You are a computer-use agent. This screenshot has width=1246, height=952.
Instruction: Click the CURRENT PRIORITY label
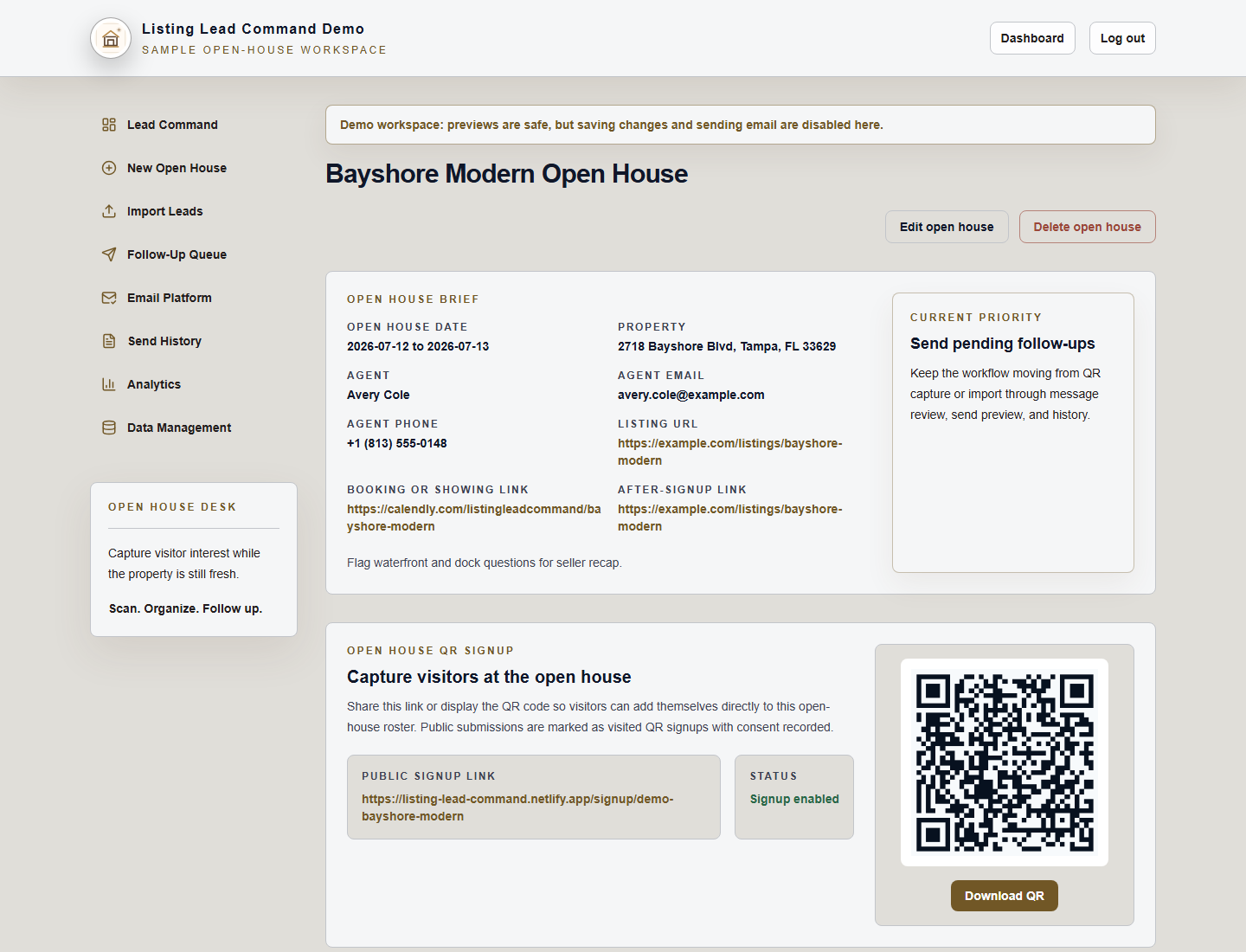point(976,318)
